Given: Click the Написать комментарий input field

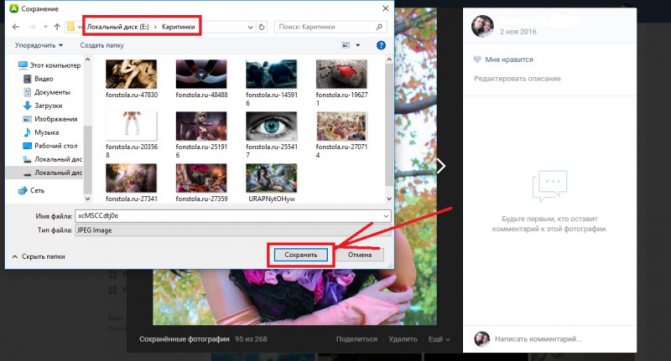Looking at the screenshot, I should (538, 339).
